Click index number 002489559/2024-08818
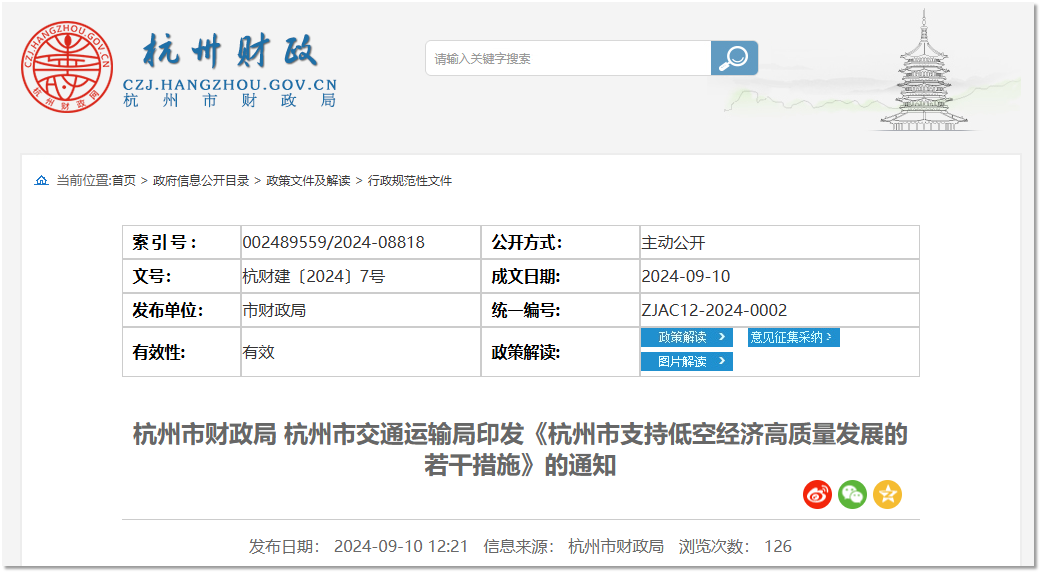The image size is (1041, 573). tap(333, 242)
